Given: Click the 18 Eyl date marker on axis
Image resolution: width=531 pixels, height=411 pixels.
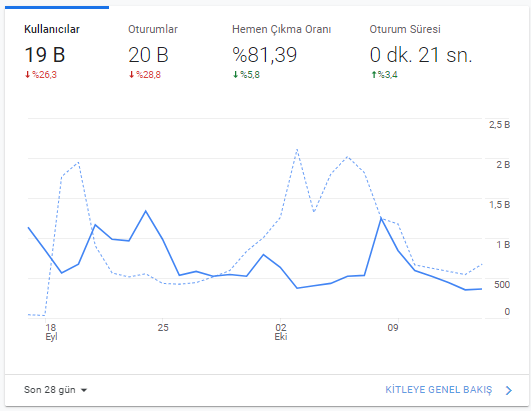Looking at the screenshot, I should pyautogui.click(x=51, y=332).
